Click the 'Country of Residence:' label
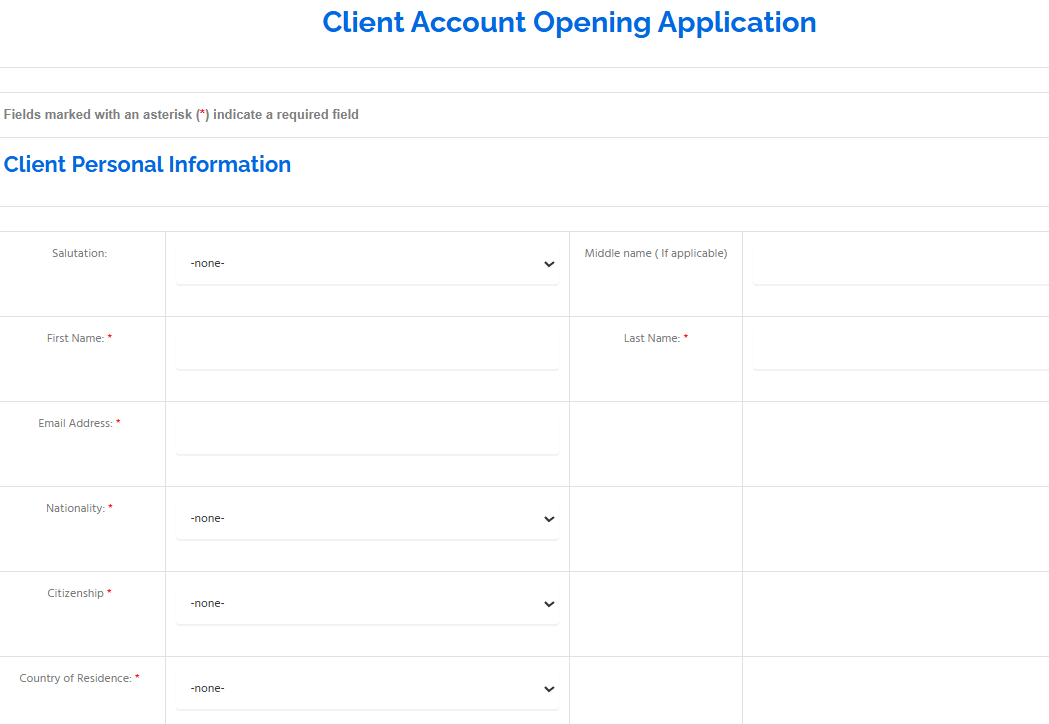1049x724 pixels. 75,679
